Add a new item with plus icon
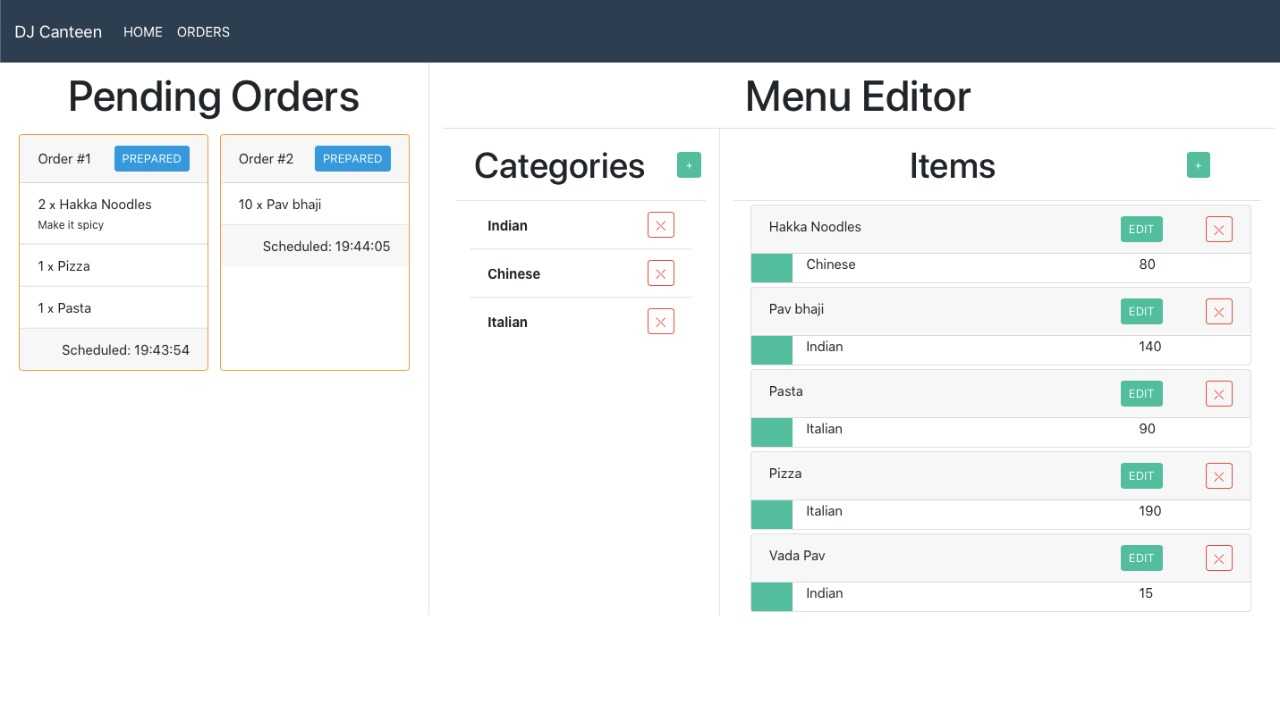 coord(1198,165)
